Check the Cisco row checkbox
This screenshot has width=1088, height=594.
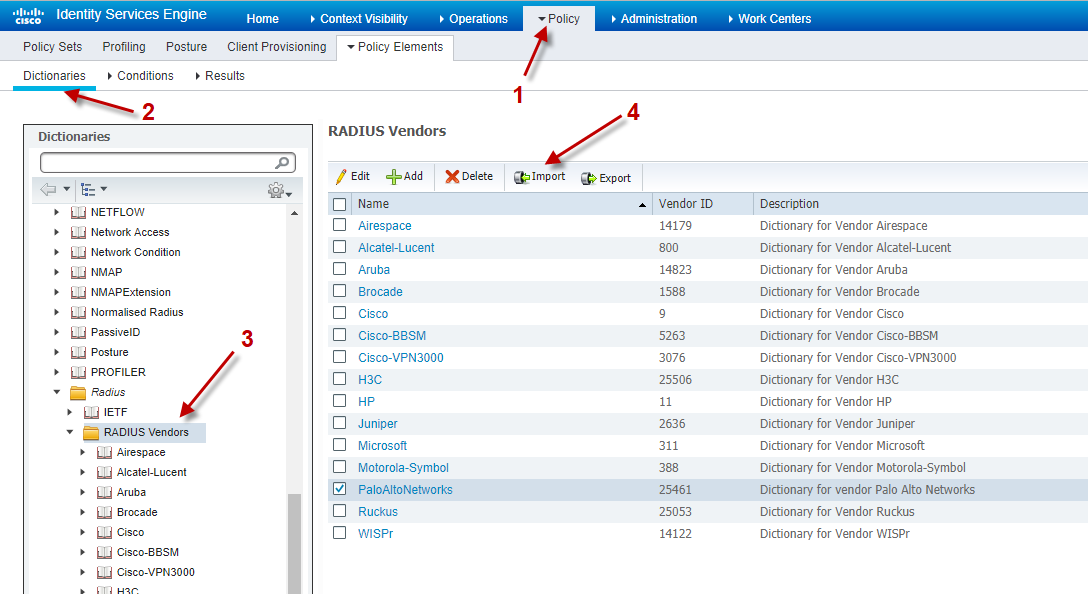(339, 313)
